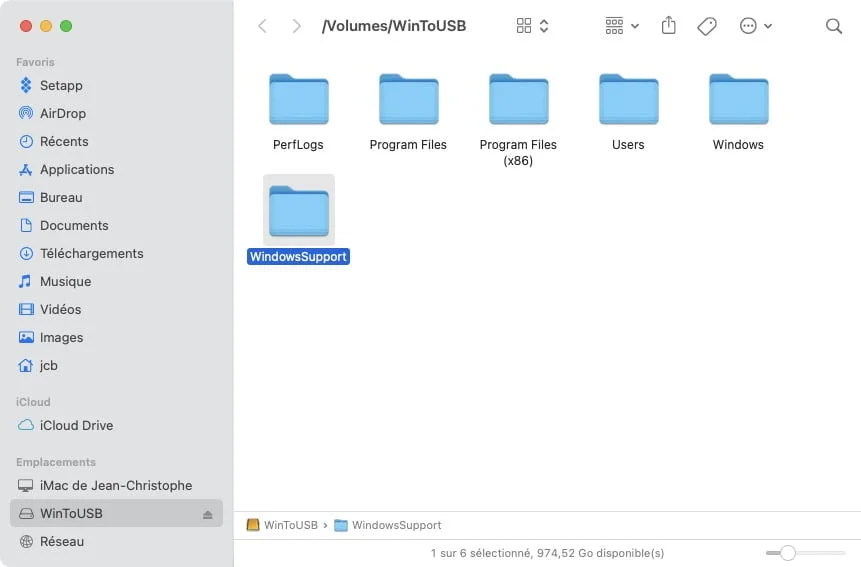The height and width of the screenshot is (567, 861).
Task: Go back with the left arrow
Action: [262, 26]
